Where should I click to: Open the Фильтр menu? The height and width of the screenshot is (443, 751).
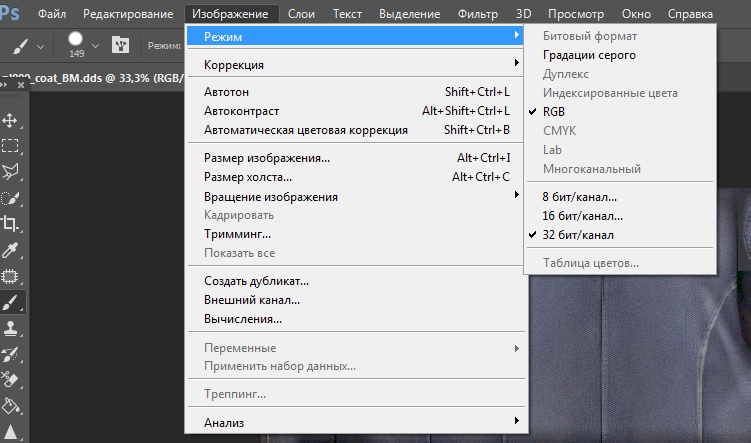tap(478, 14)
